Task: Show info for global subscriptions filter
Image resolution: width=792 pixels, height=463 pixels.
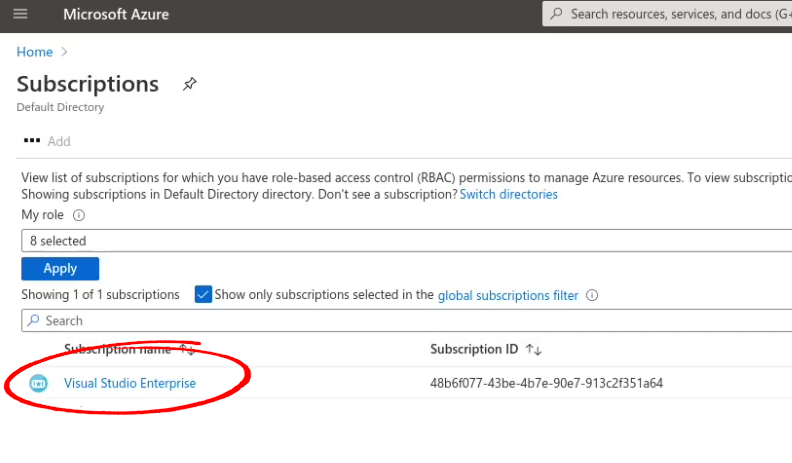Action: (592, 295)
